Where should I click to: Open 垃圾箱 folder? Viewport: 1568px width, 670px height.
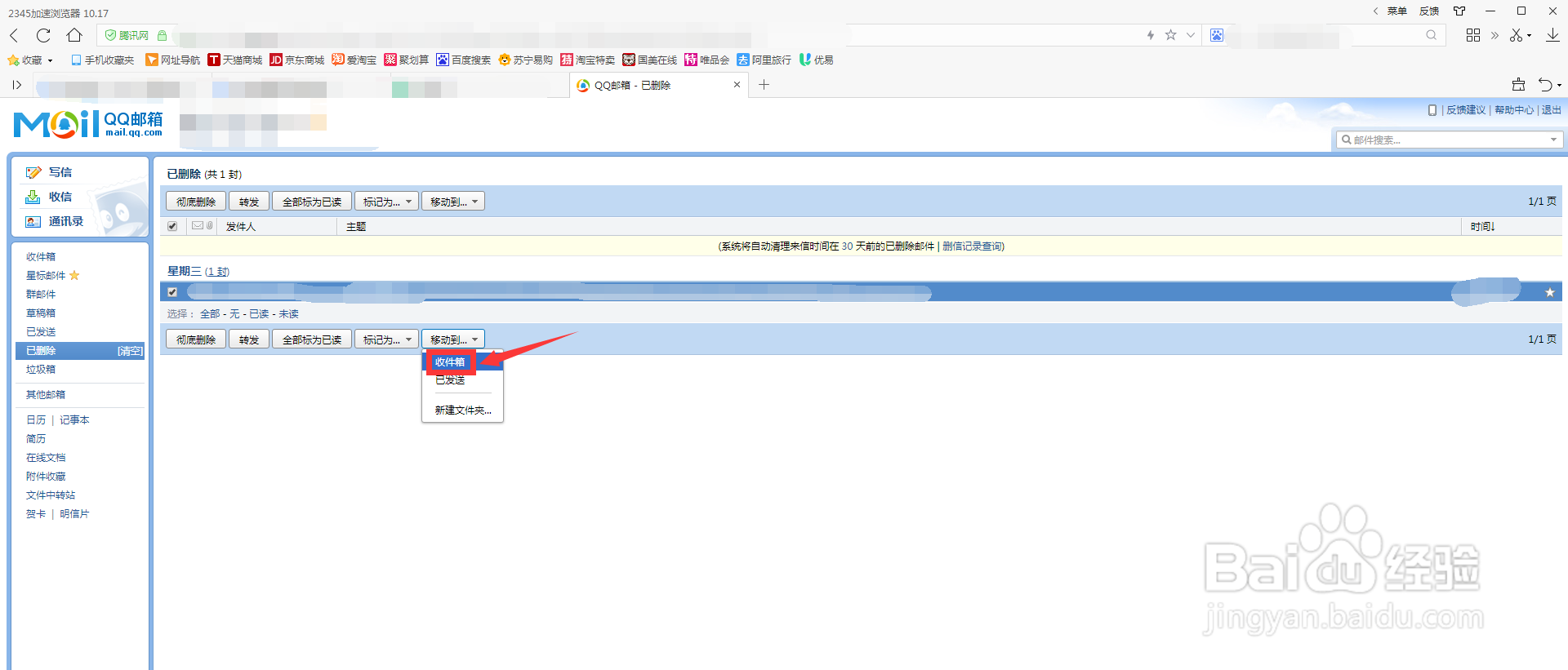pyautogui.click(x=41, y=370)
